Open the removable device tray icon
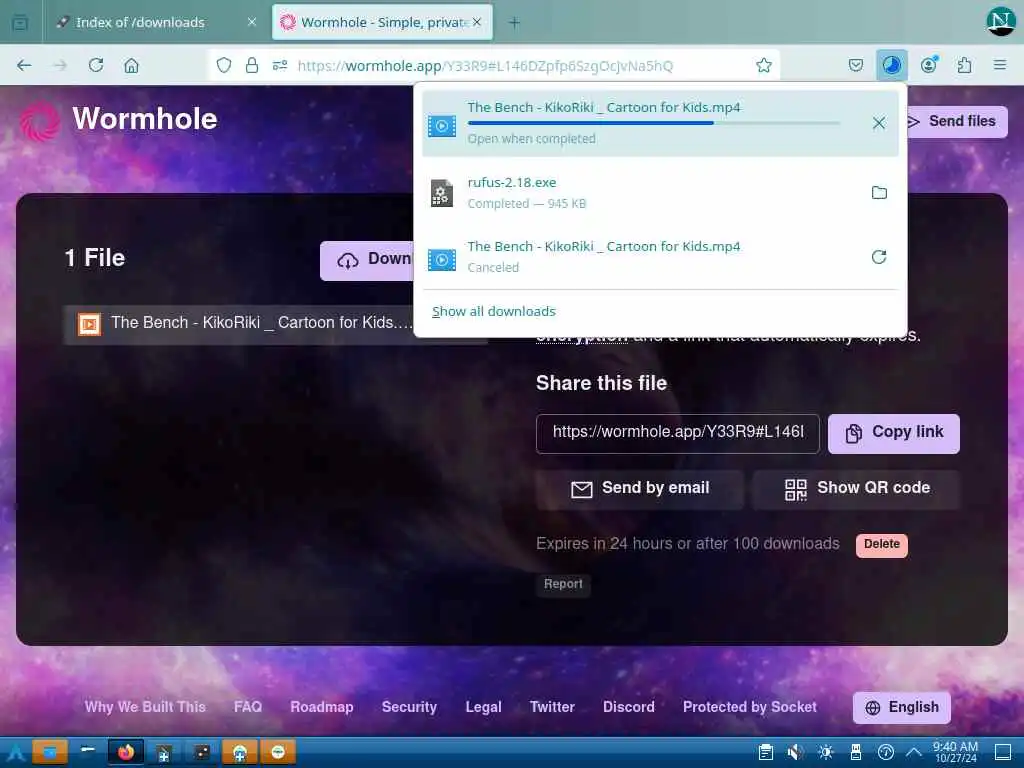 (856, 753)
